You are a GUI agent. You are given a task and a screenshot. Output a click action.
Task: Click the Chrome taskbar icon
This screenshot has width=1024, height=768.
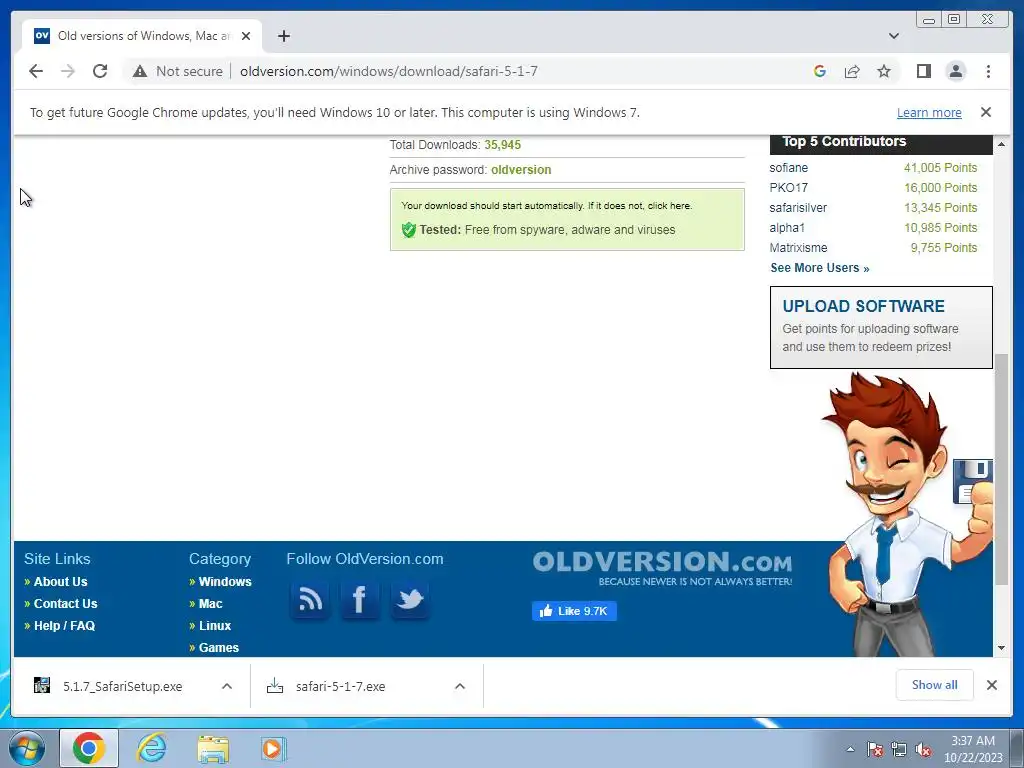(x=89, y=748)
